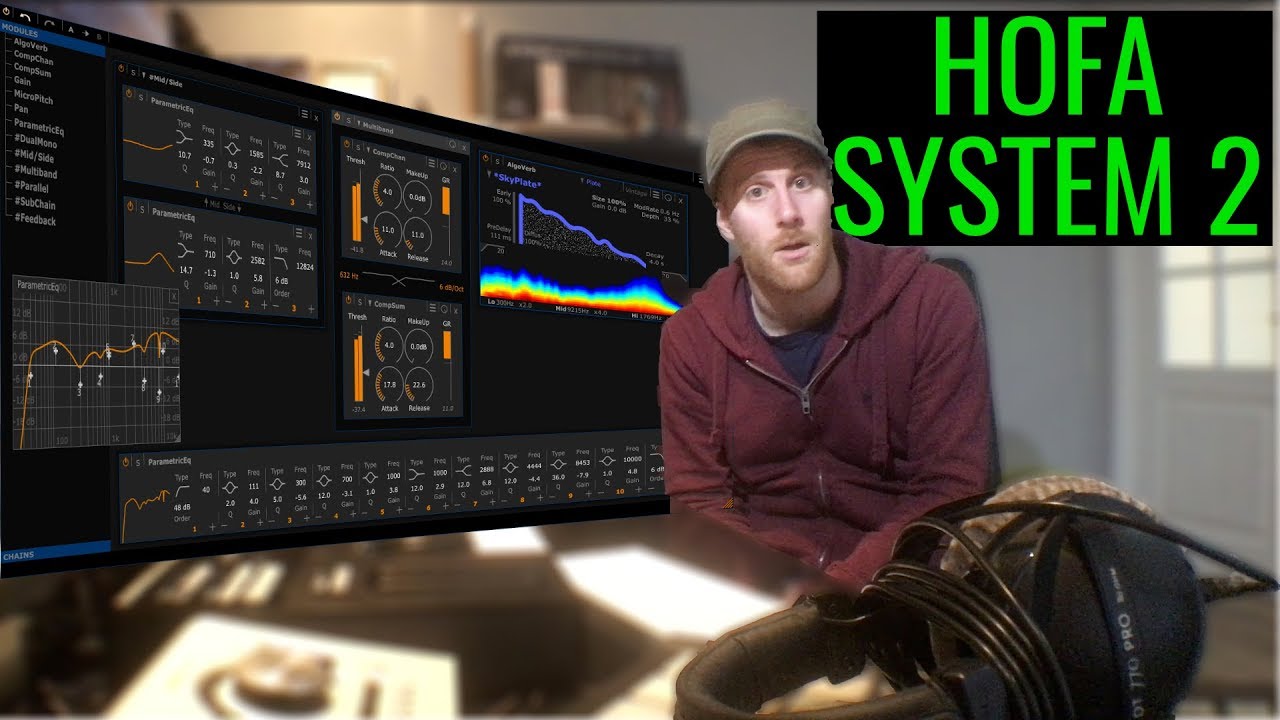The height and width of the screenshot is (720, 1280).
Task: Click Freq value 8453 in bottom EQ
Action: coord(582,462)
